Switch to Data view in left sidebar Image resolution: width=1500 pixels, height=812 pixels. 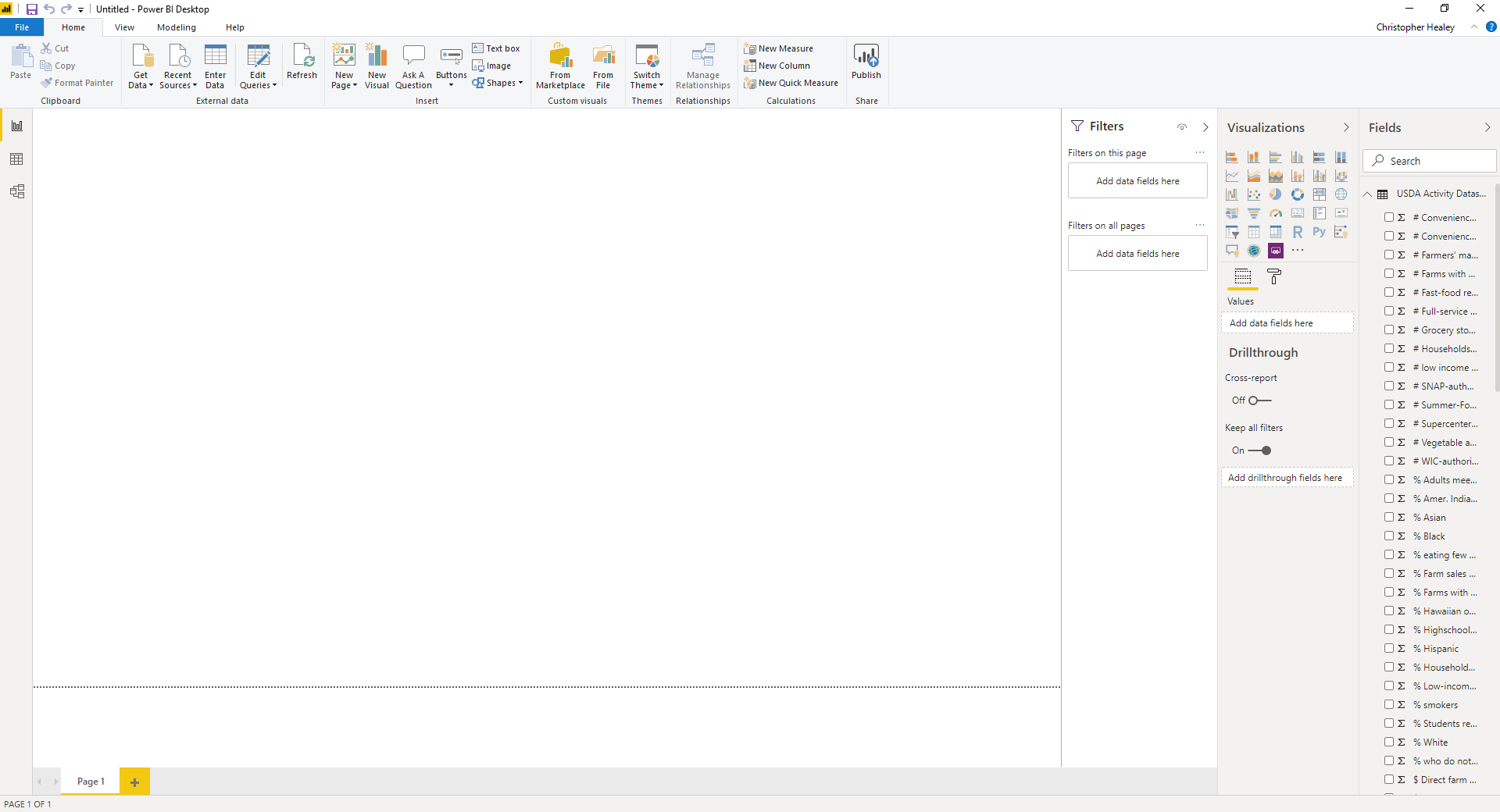[16, 159]
